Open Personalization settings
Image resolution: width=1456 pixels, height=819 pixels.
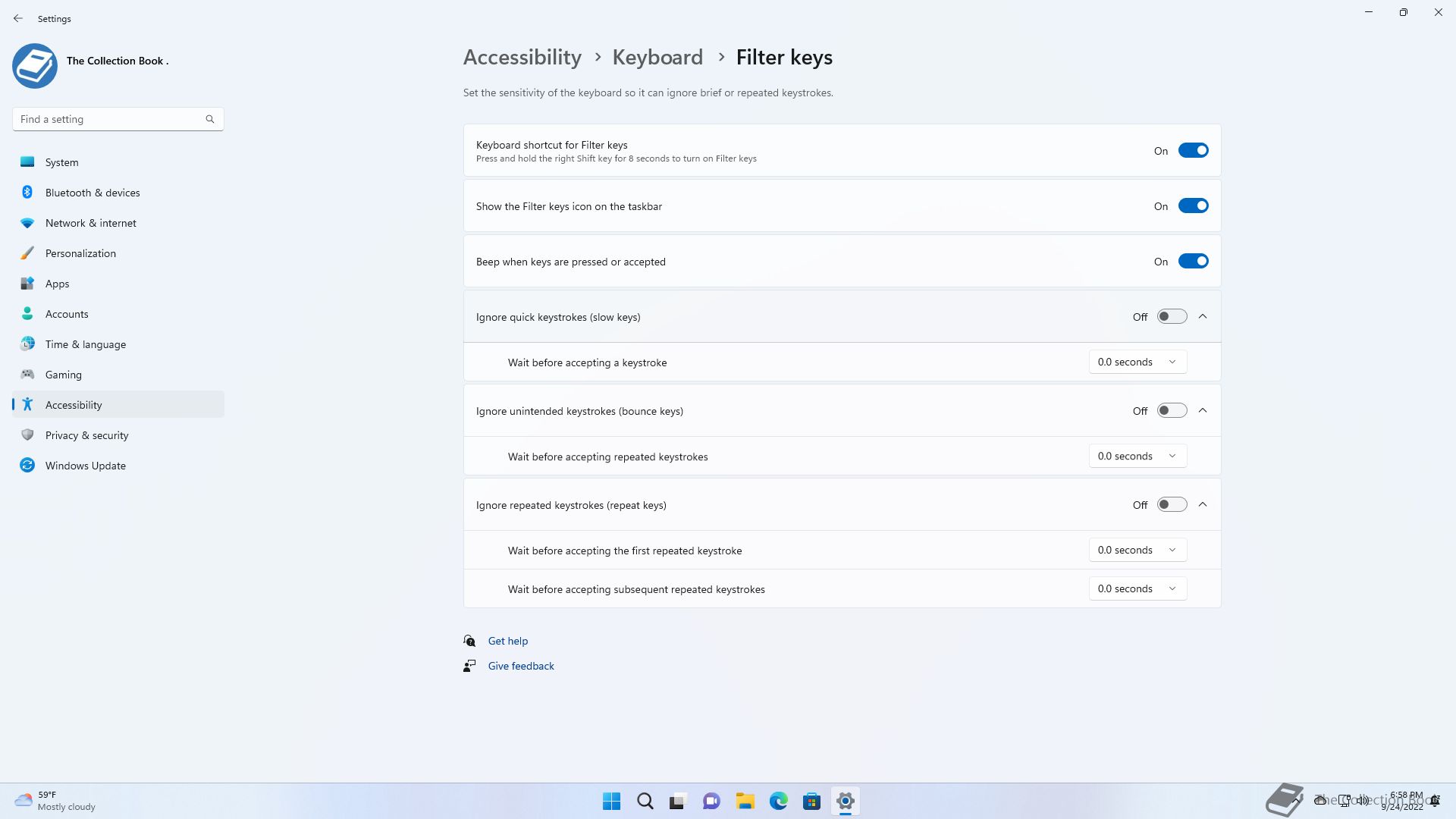(x=80, y=253)
